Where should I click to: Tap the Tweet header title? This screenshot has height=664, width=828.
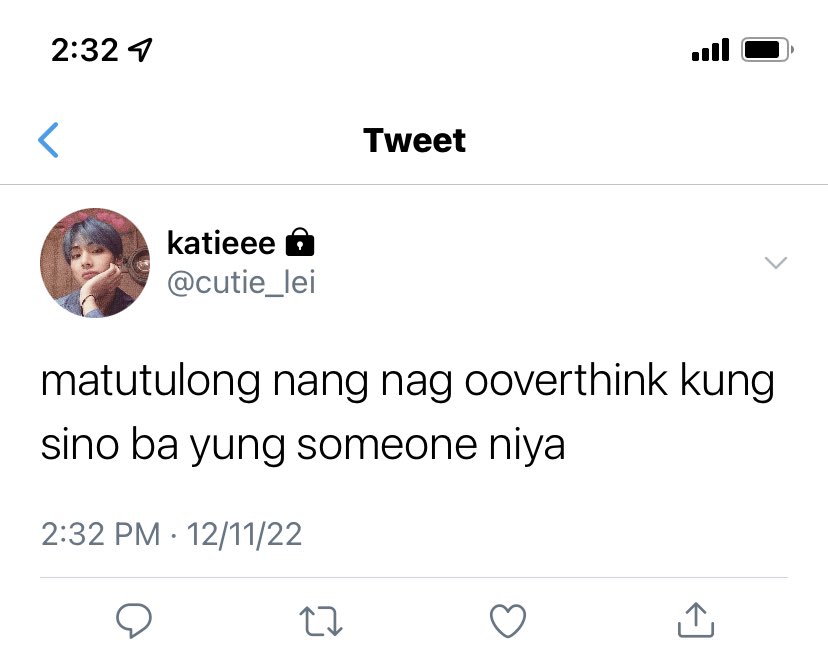click(x=415, y=141)
